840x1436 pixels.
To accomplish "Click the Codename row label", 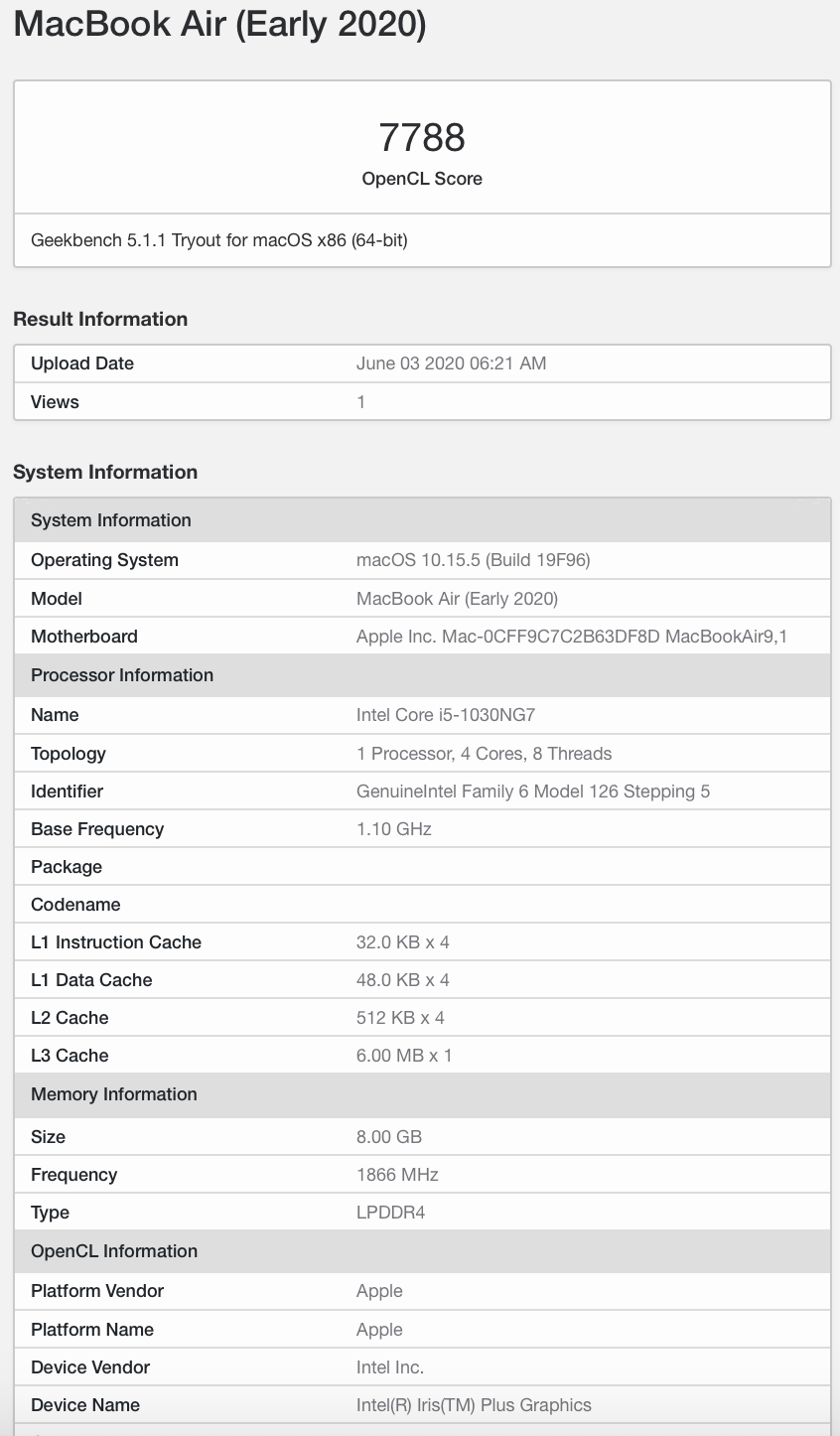I will 75,905.
